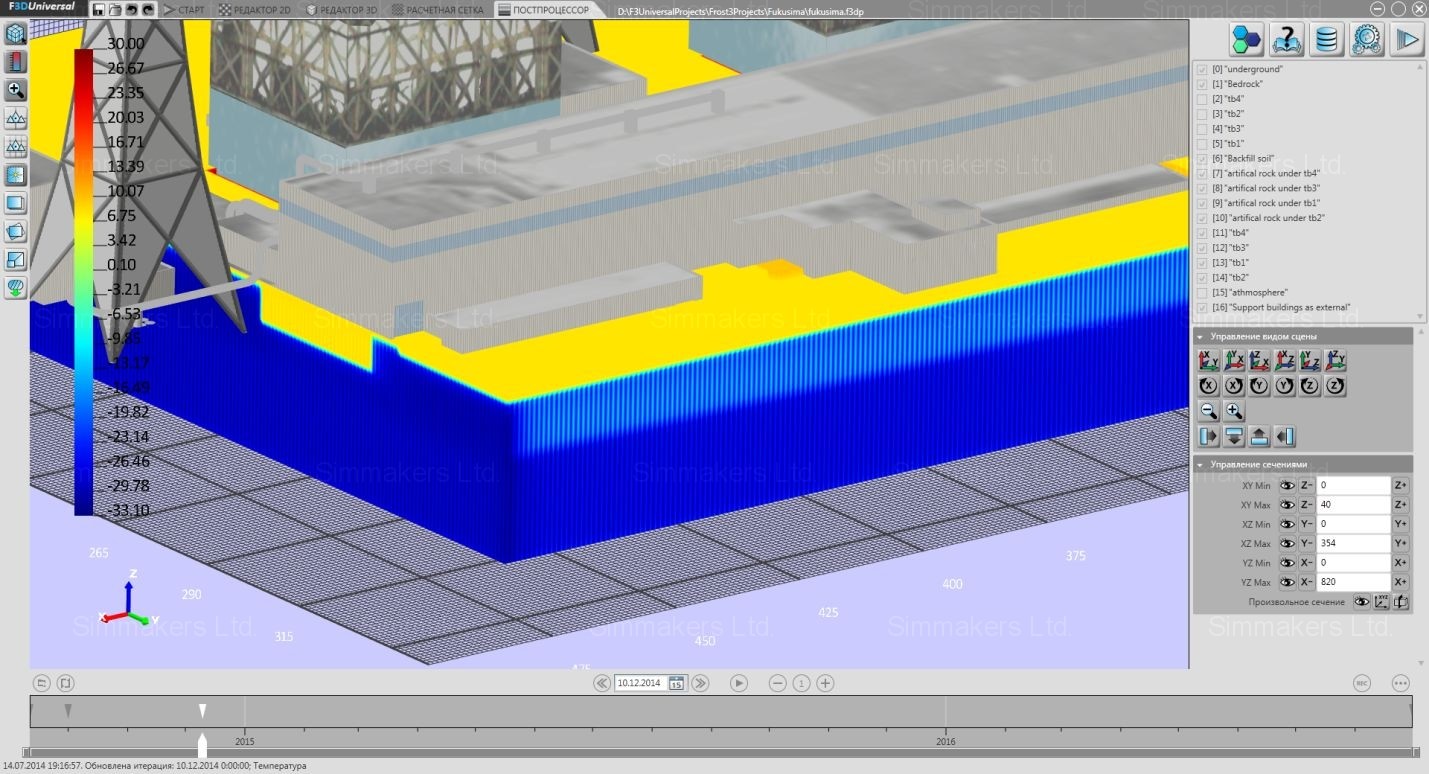Open the calendar date picker icon
This screenshot has height=774, width=1429.
pyautogui.click(x=676, y=683)
